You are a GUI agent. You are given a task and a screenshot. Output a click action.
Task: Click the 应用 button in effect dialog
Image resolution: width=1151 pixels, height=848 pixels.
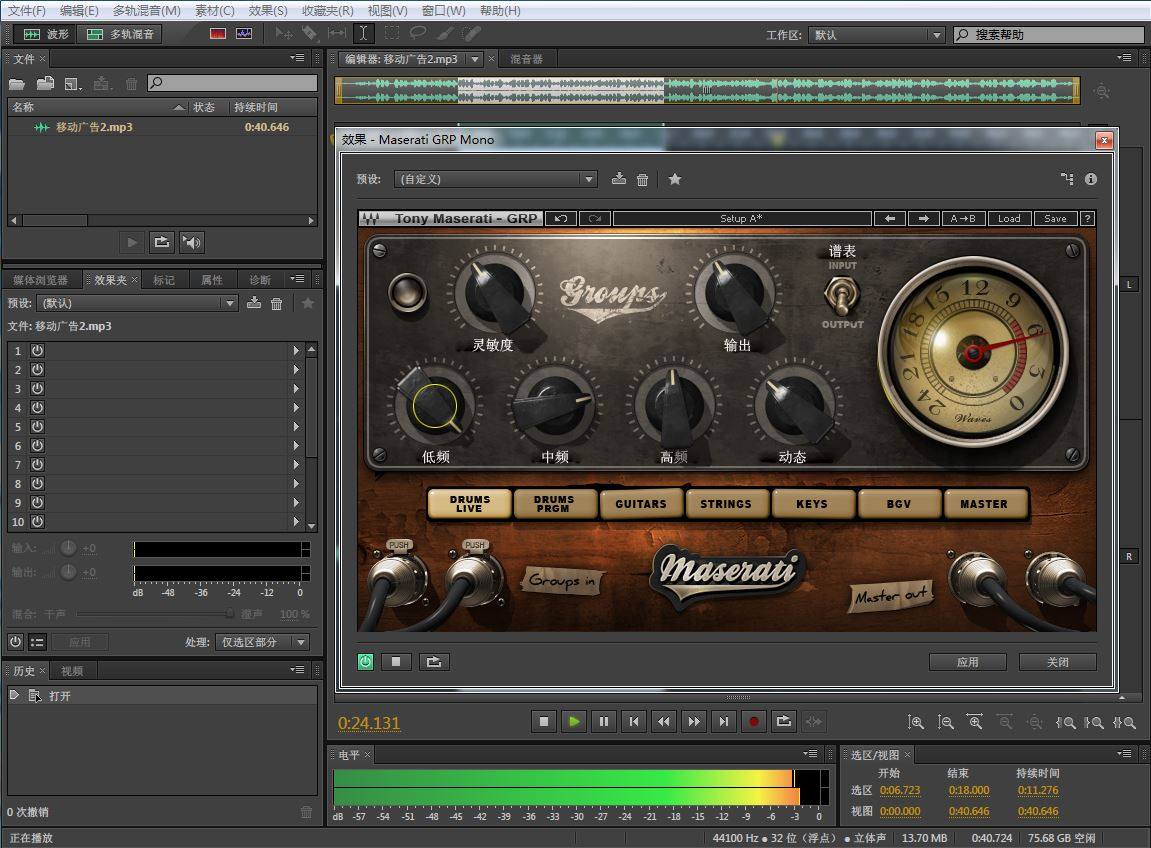[967, 662]
